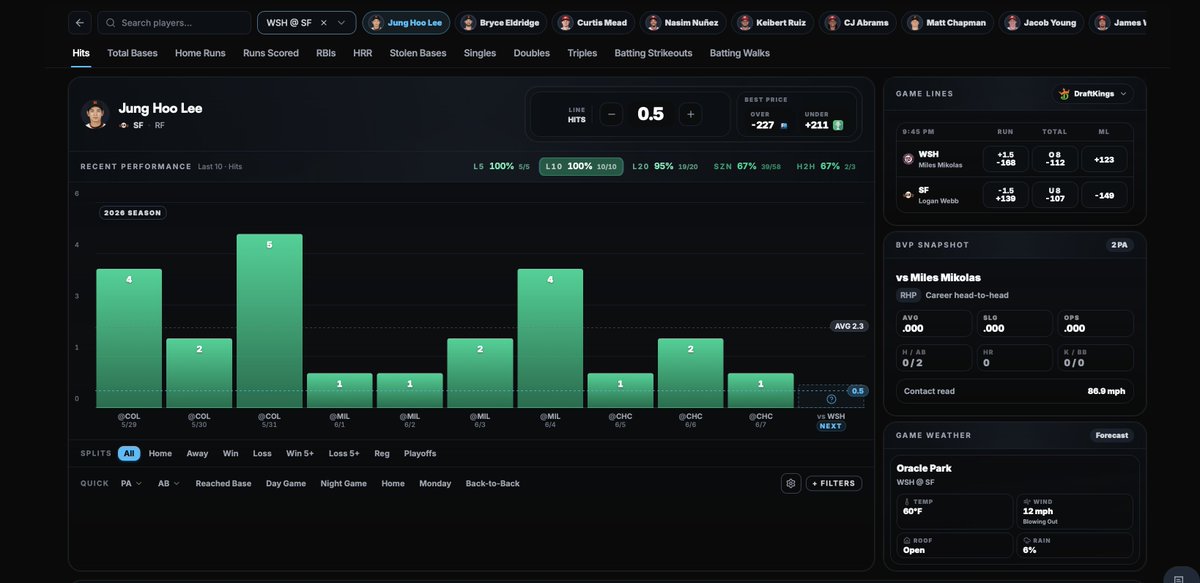Select the Home split filter

point(160,453)
